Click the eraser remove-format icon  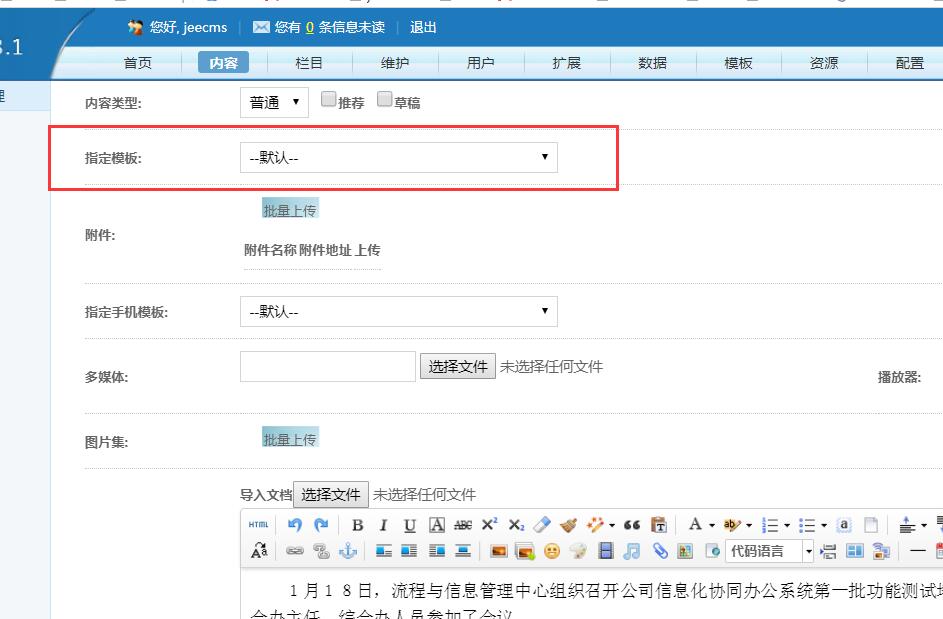tap(542, 525)
